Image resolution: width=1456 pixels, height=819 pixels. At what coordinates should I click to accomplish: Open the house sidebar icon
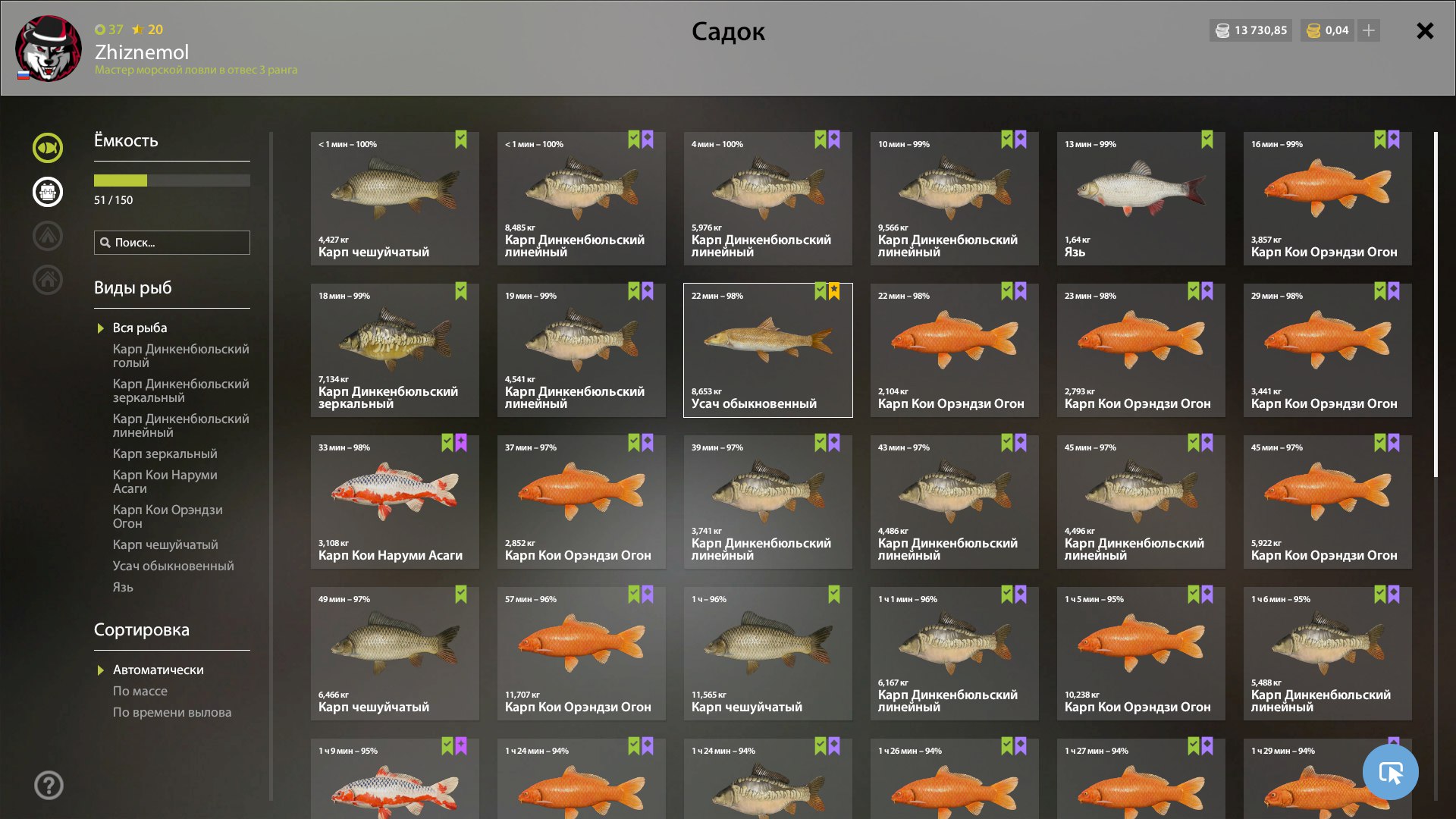(47, 280)
